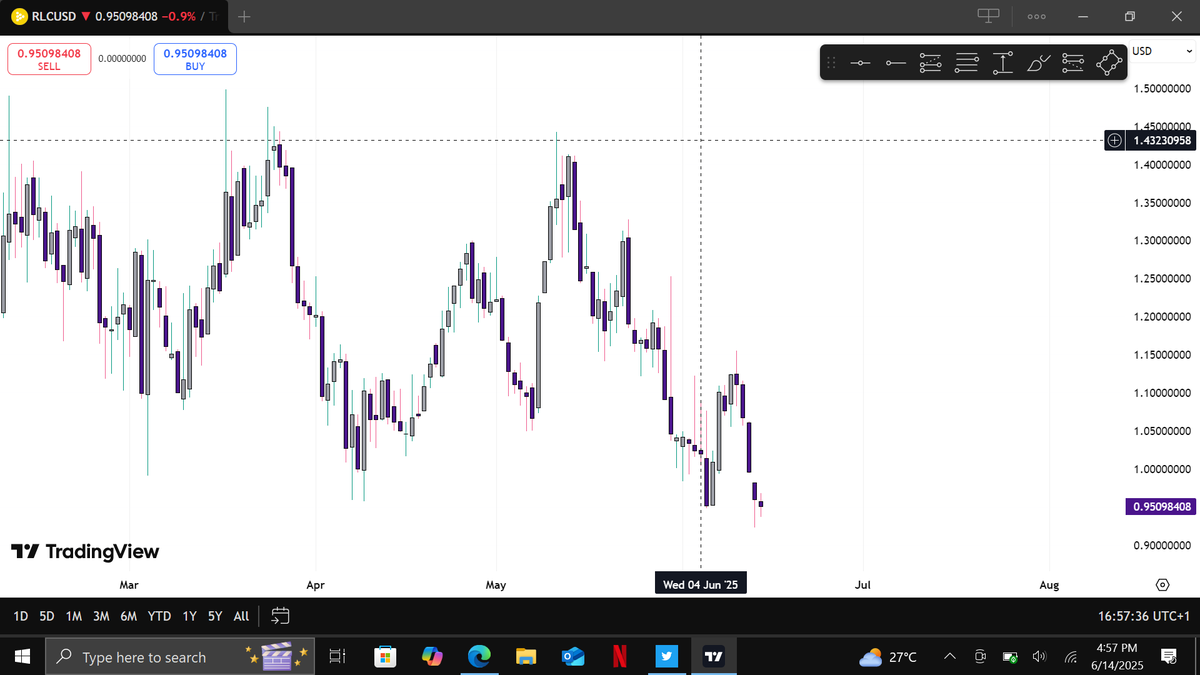This screenshot has width=1200, height=675.
Task: Select the horizontal line drawing tool
Action: 861,63
